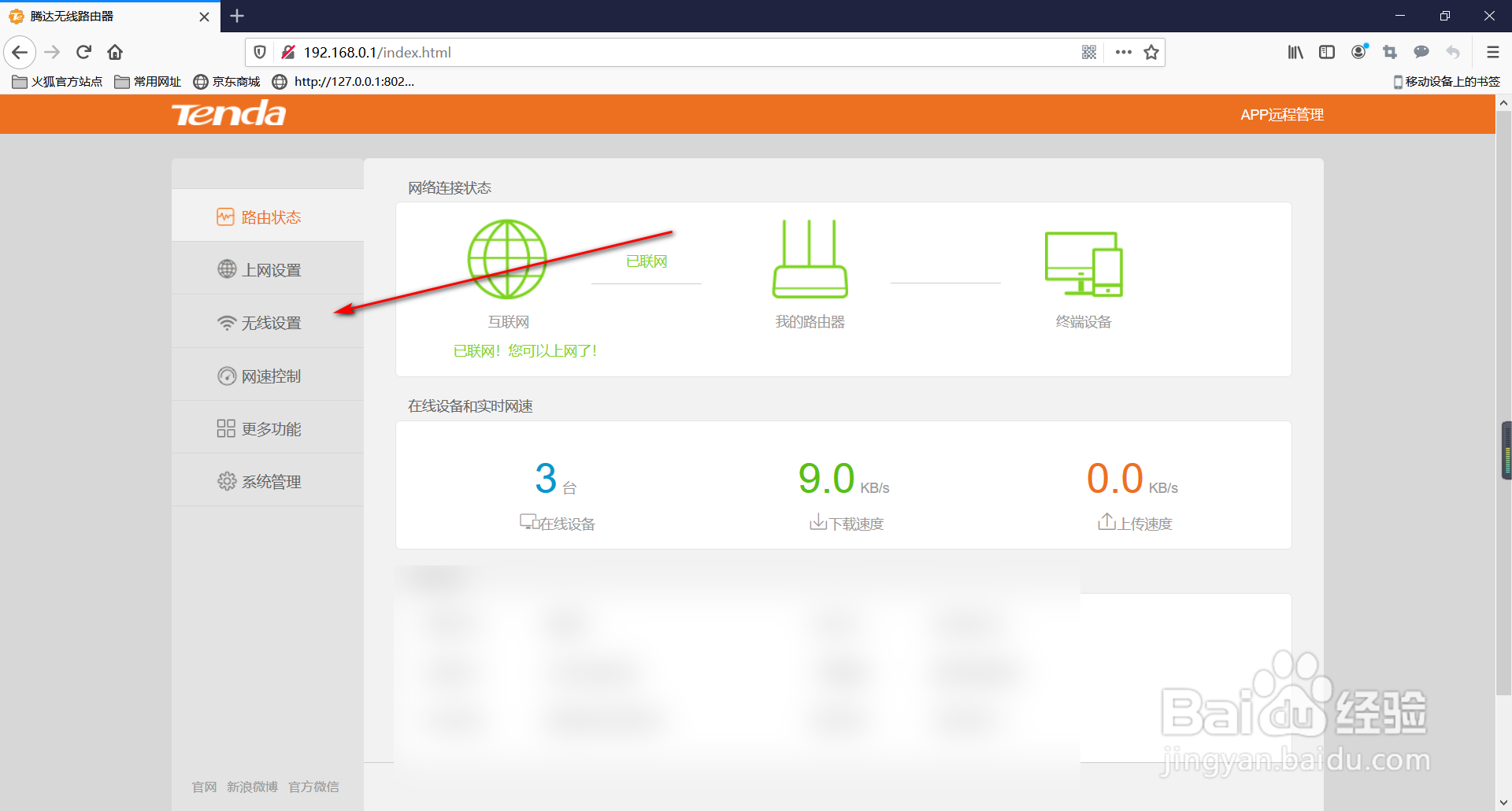This screenshot has height=811, width=1512.
Task: Open the 常用网址 bookmark folder
Action: click(x=148, y=82)
